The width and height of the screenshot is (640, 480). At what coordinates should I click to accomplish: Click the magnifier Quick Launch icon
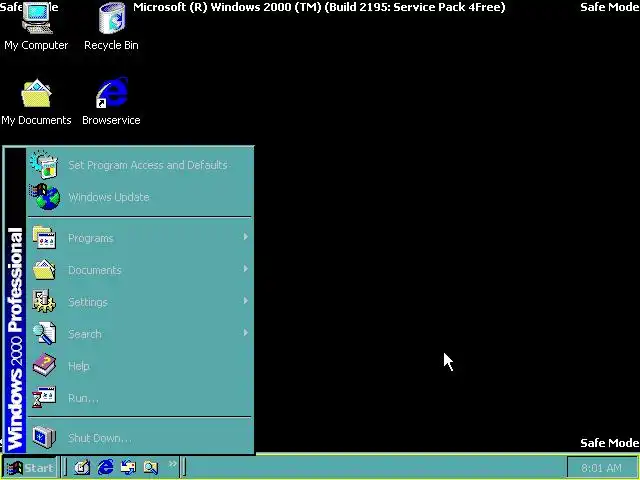click(x=151, y=467)
